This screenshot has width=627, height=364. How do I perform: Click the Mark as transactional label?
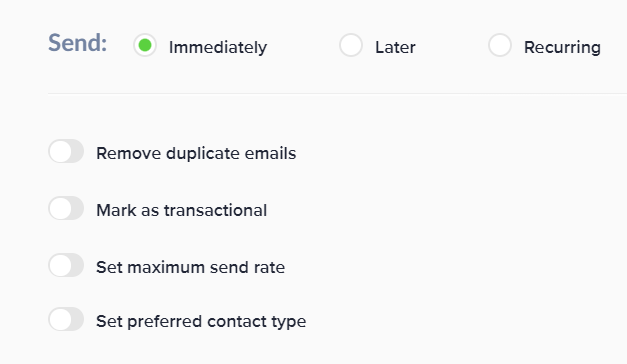pos(182,210)
